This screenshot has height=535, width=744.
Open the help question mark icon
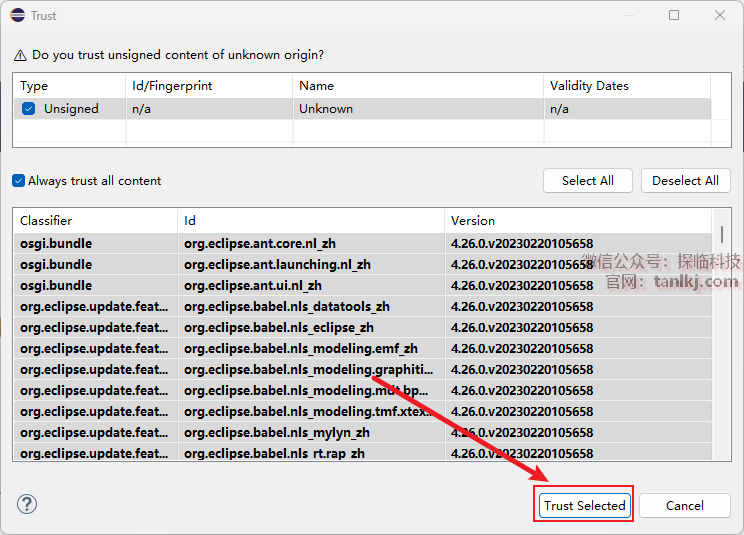tap(27, 504)
